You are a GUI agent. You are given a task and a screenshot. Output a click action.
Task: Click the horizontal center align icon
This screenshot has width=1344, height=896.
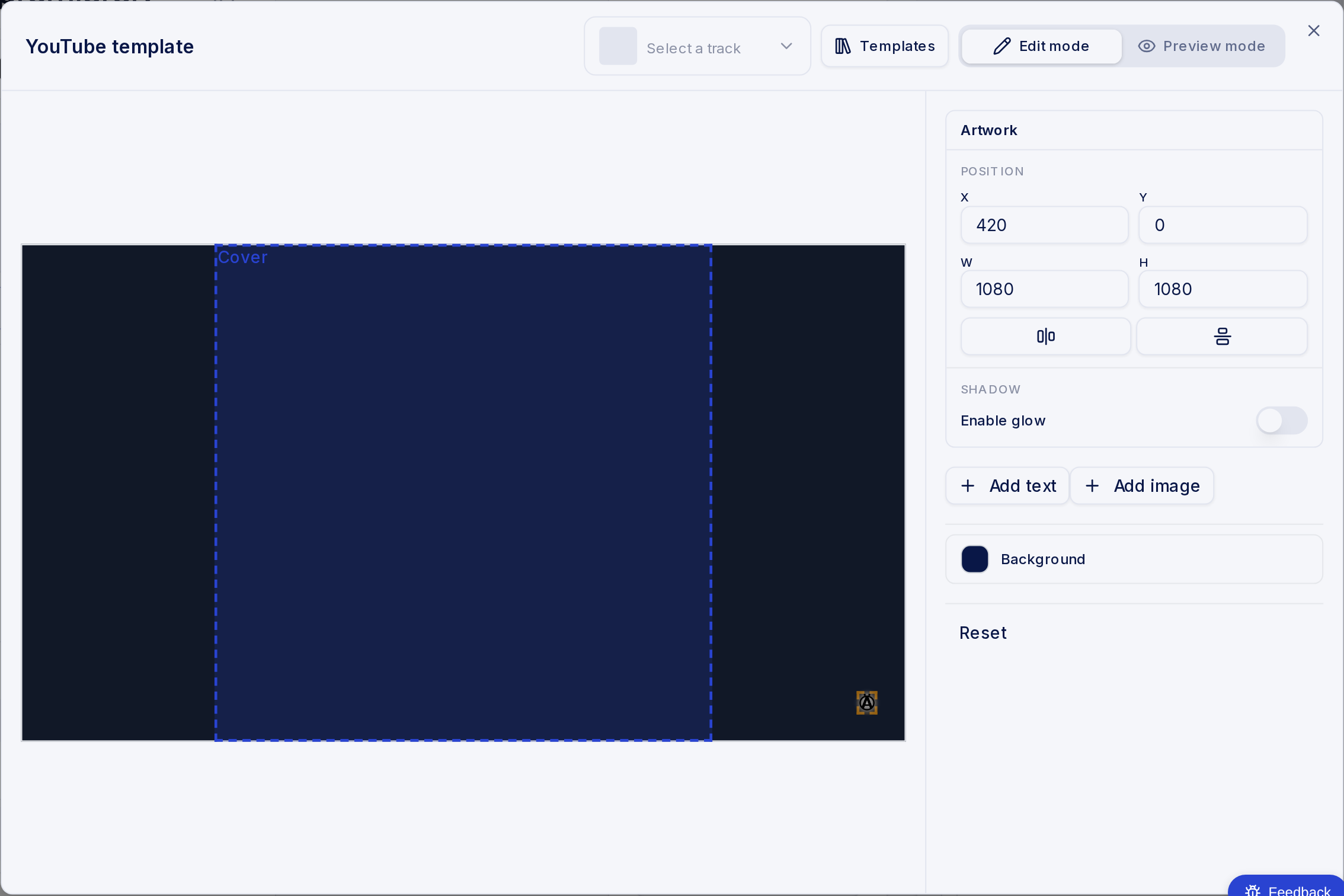[1045, 337]
